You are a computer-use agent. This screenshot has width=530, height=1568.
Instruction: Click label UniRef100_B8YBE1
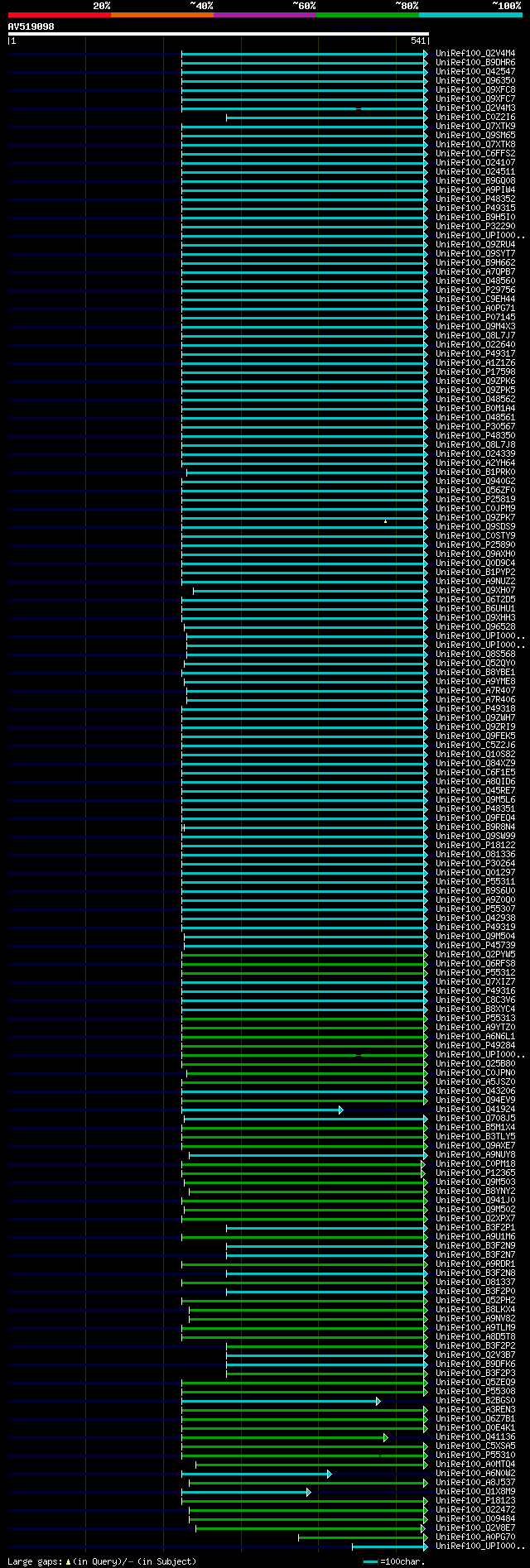click(475, 672)
